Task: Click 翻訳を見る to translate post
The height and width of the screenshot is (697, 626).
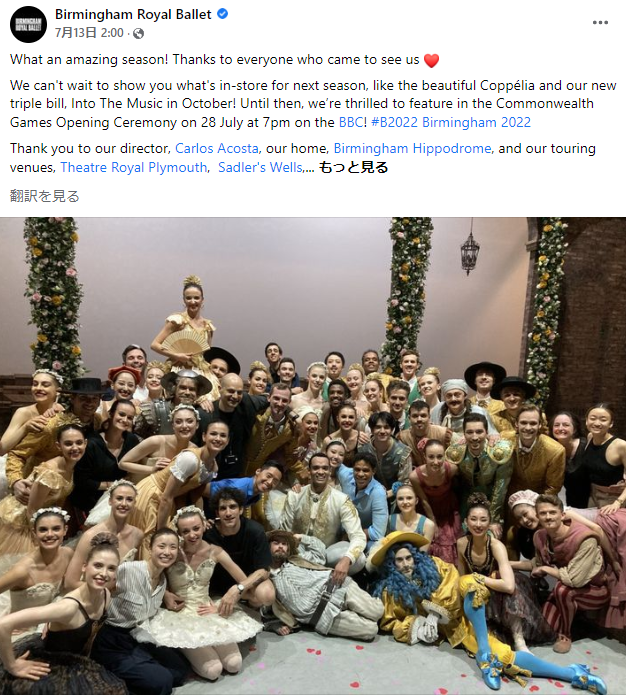Action: (x=44, y=196)
